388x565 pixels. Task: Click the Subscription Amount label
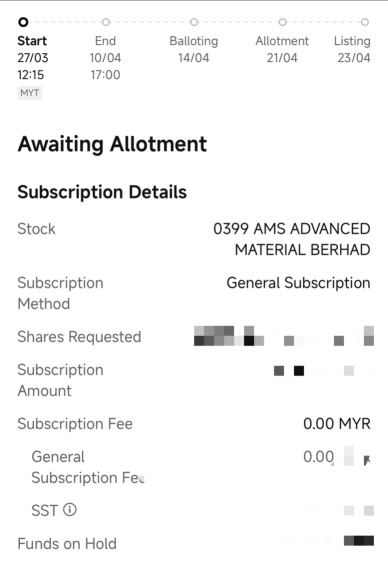(61, 380)
